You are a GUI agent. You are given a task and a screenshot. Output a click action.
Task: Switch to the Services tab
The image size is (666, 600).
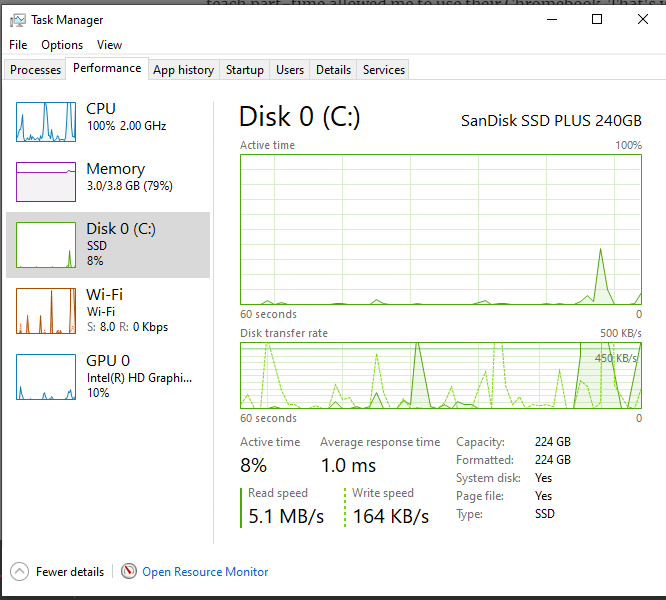pyautogui.click(x=384, y=70)
